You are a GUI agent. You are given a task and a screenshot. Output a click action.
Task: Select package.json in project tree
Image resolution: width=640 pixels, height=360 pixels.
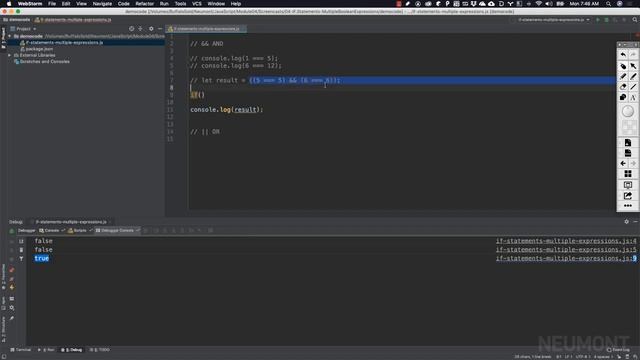(x=39, y=49)
